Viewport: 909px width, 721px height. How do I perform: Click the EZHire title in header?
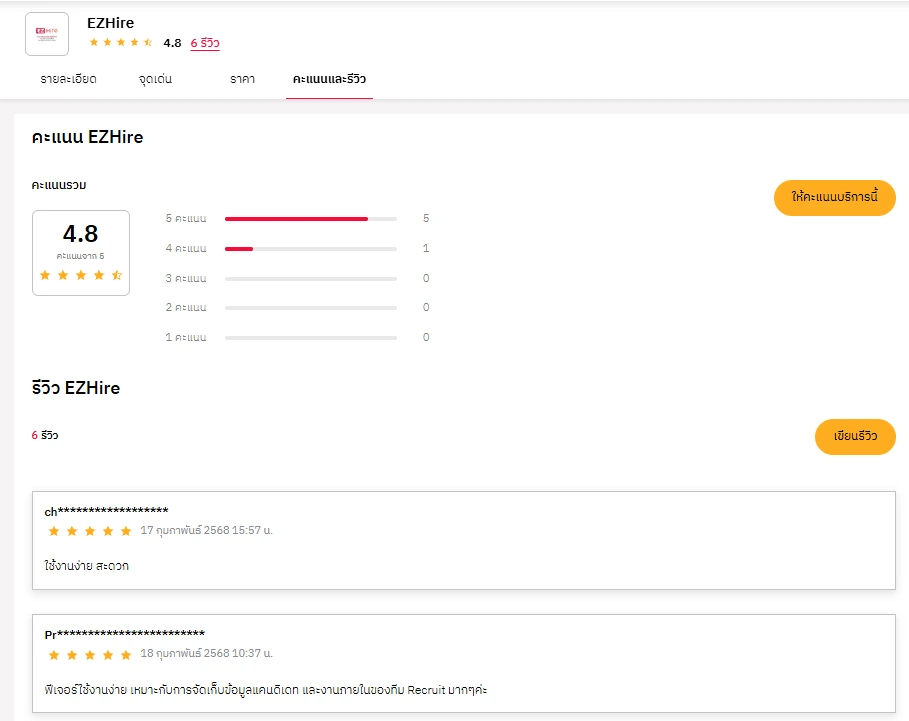pos(111,23)
